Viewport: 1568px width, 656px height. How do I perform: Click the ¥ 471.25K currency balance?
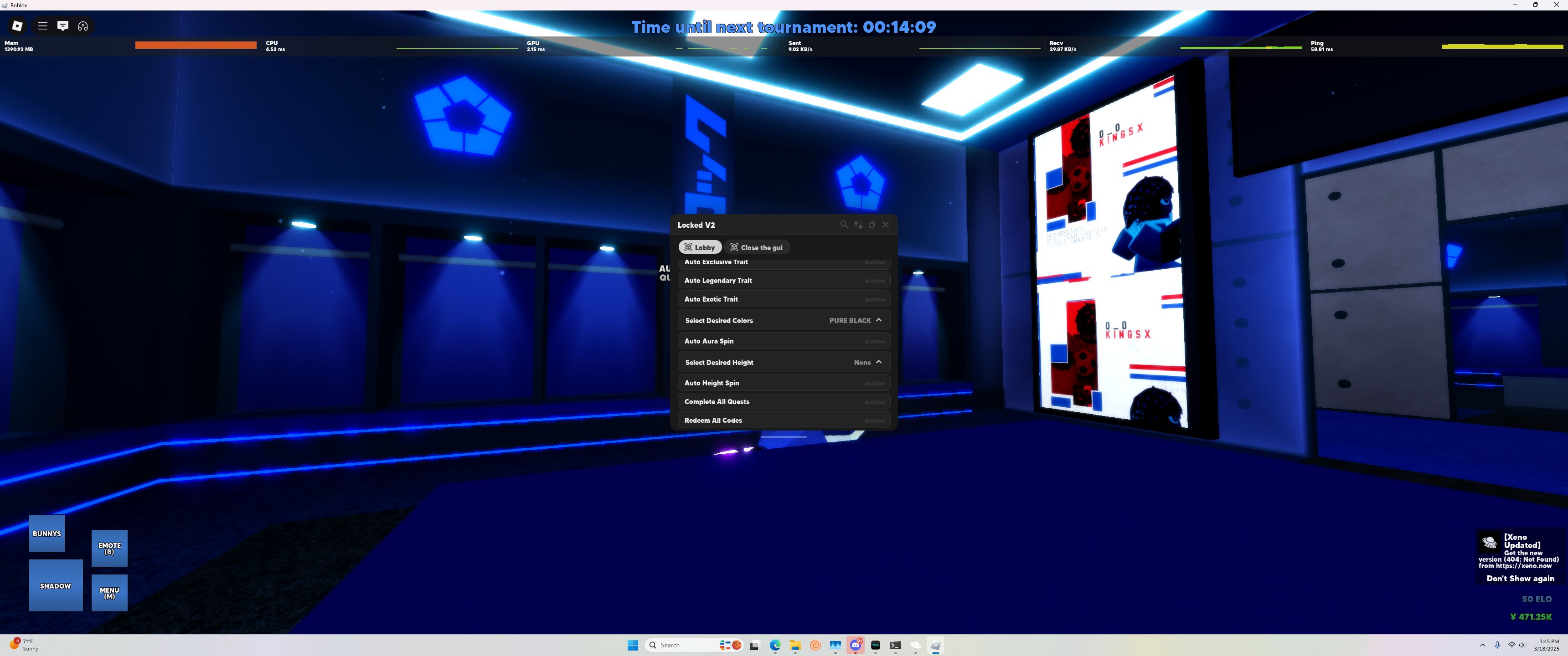[x=1531, y=617]
